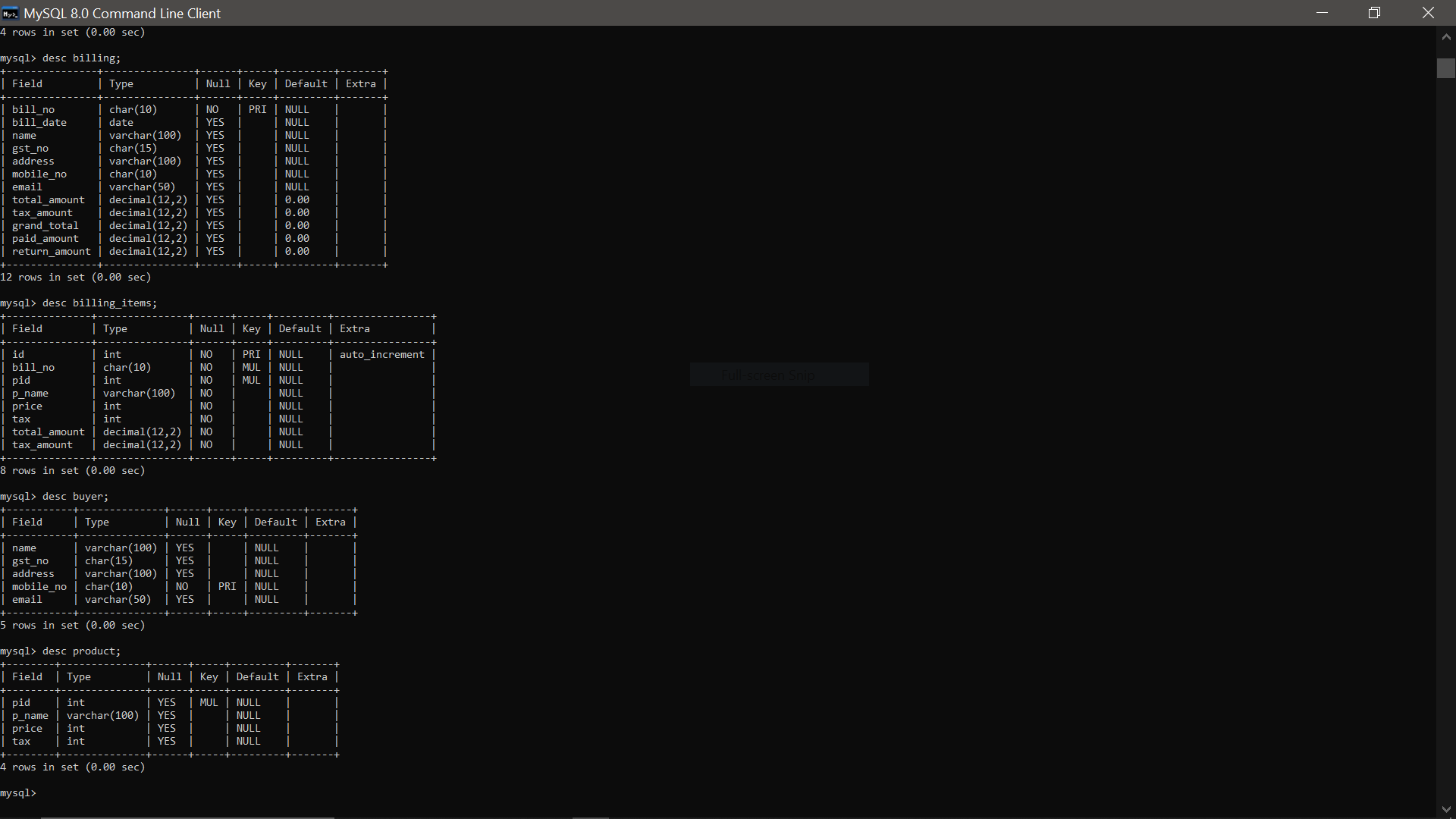Click the title text MySQL 8.0 Command Line Client
Viewport: 1456px width, 819px height.
pos(122,13)
